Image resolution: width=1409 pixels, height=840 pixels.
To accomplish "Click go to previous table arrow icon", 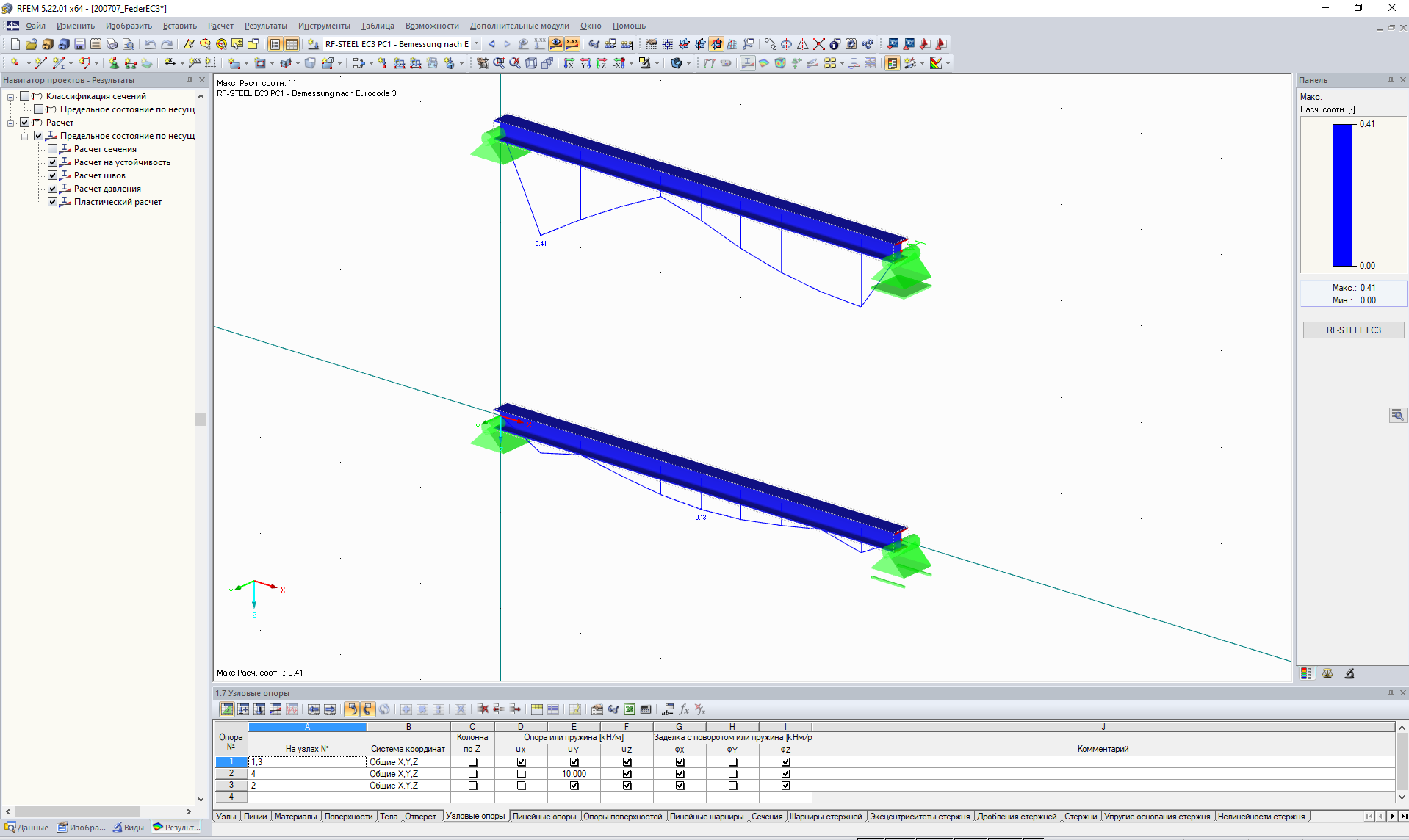I will 314,709.
